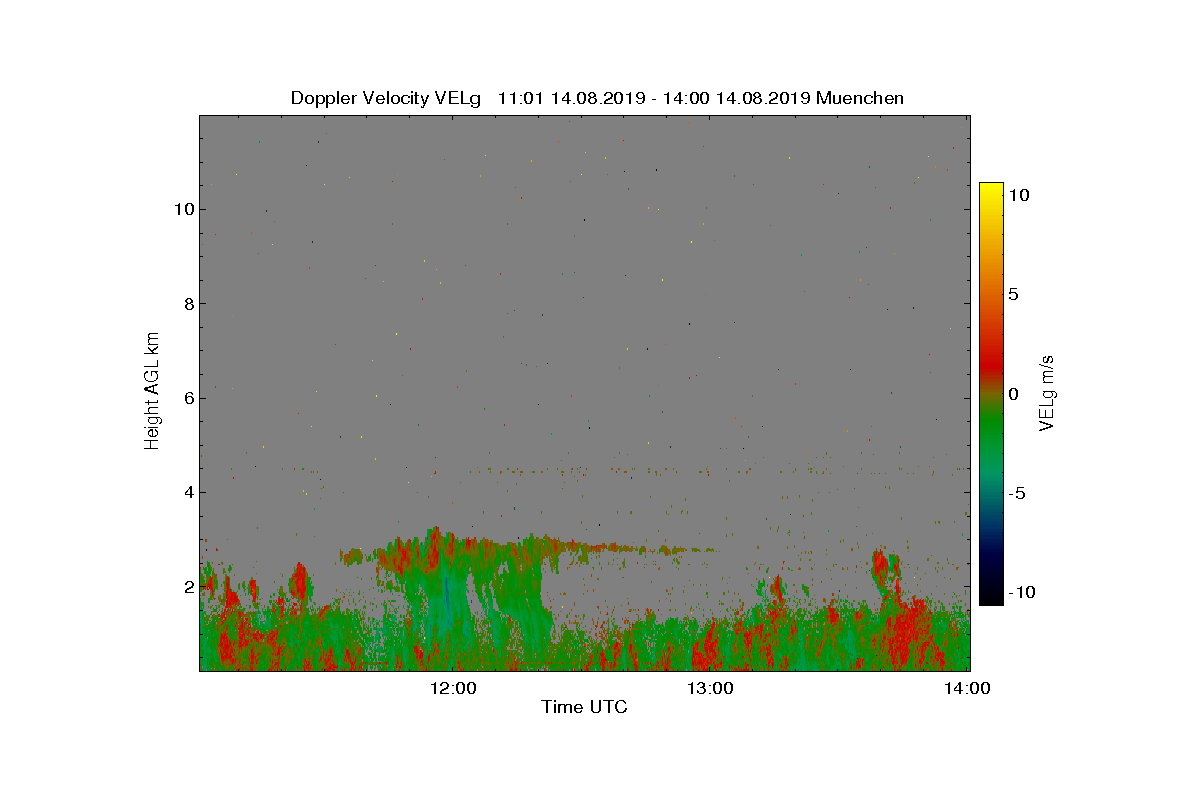Click the 'VELg m/s' colorbar label
This screenshot has width=1200, height=800.
tap(1047, 392)
